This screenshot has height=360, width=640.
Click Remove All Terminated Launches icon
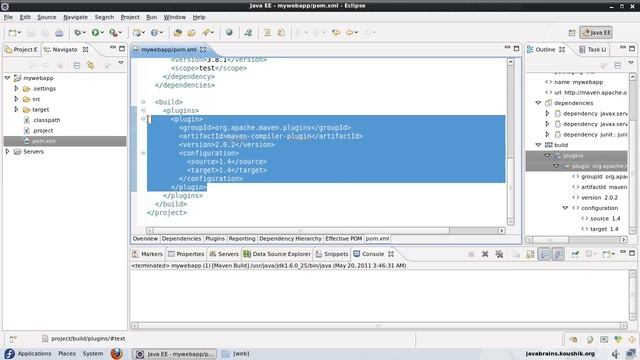(x=499, y=254)
